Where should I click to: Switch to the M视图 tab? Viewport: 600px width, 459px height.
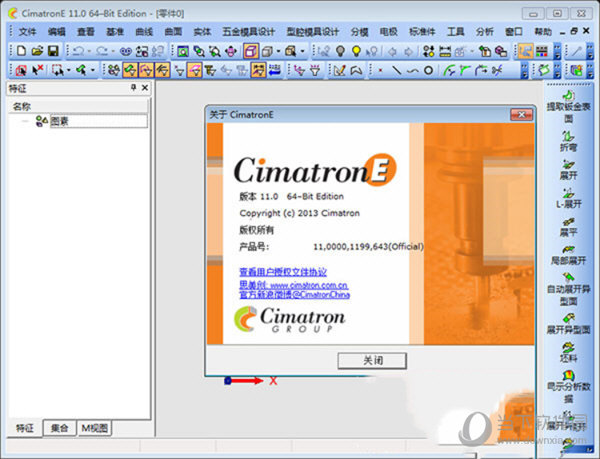click(x=95, y=428)
